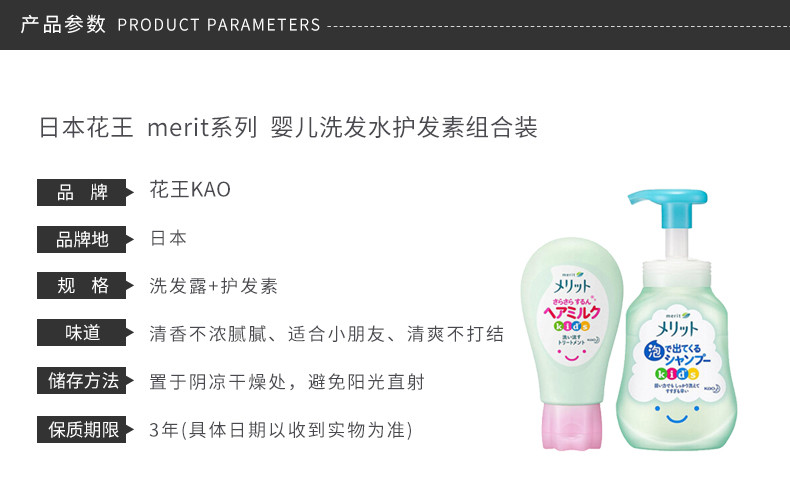Click the kids logo on hair milk bottle
The height and width of the screenshot is (492, 790).
[571, 326]
